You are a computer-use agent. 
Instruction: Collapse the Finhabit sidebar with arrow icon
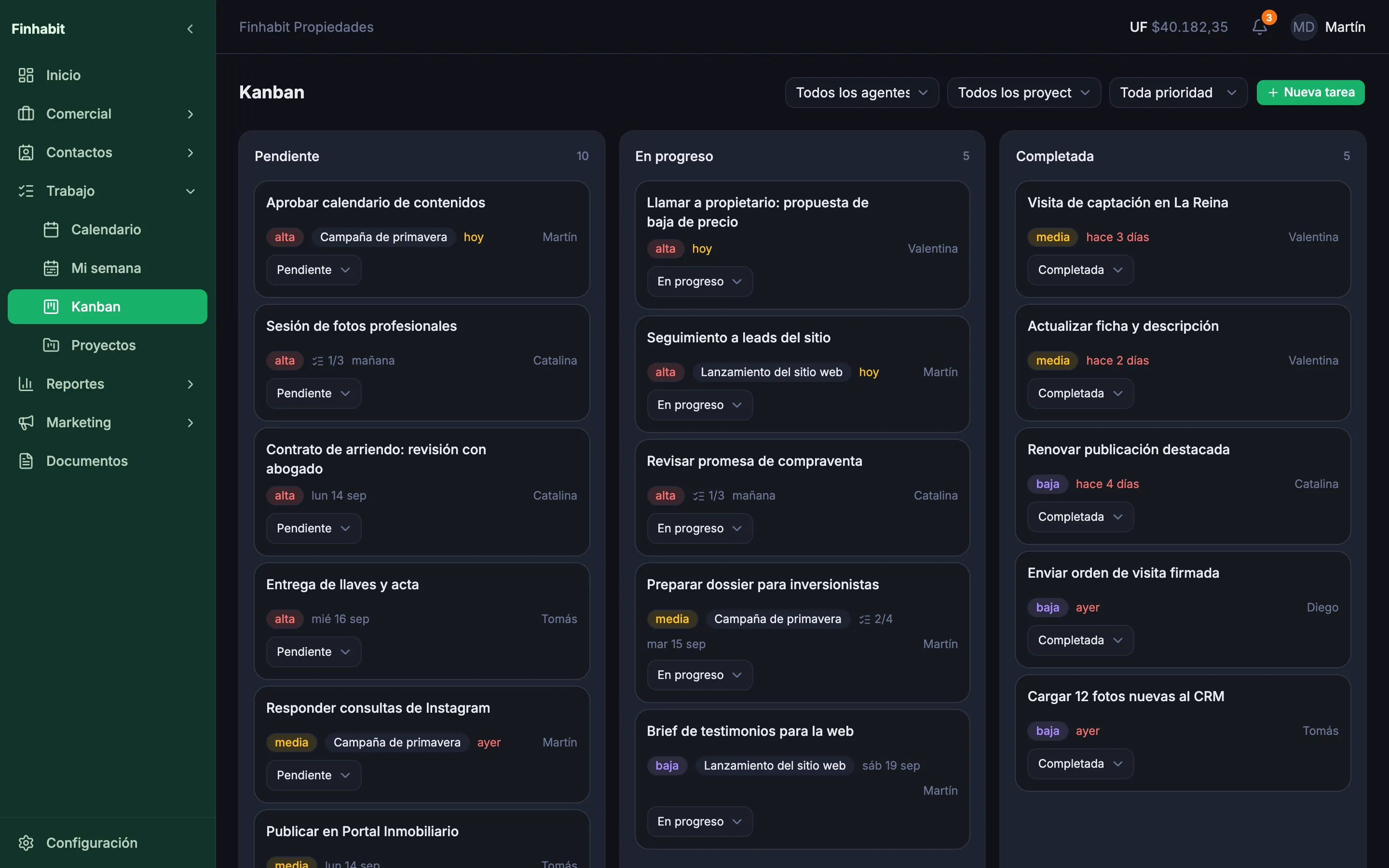point(190,29)
